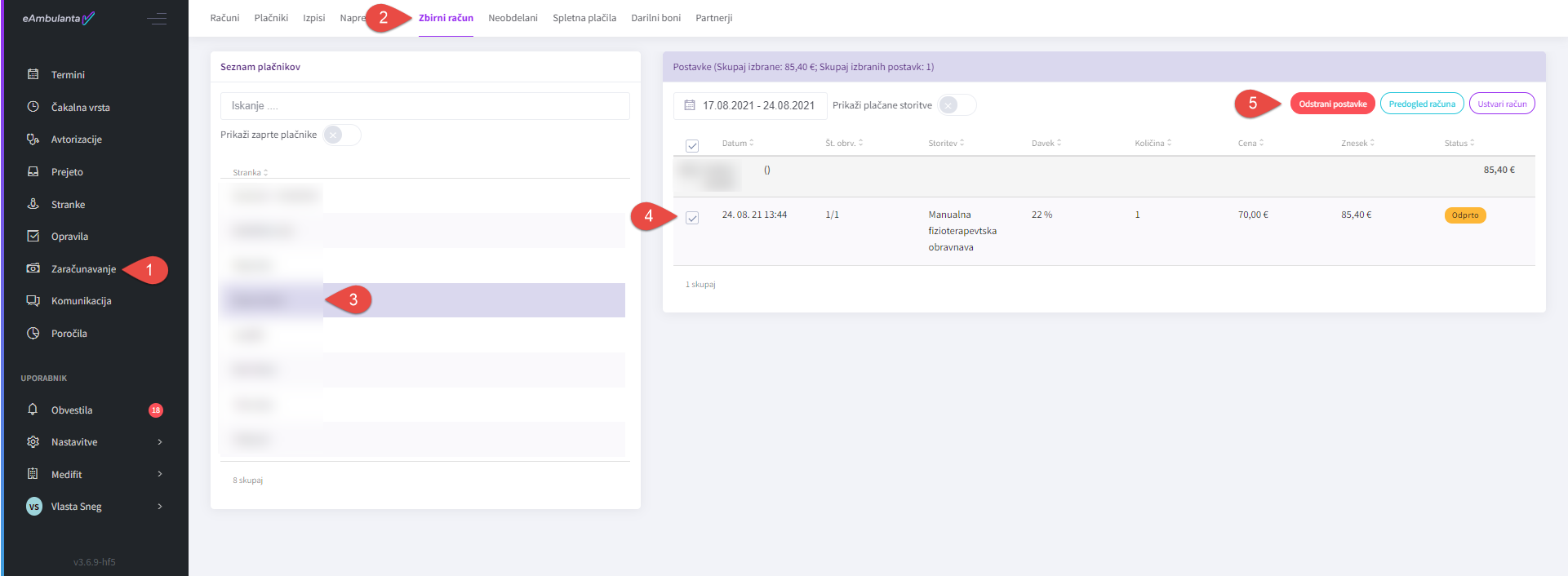Image resolution: width=1568 pixels, height=576 pixels.
Task: Switch to the Neobdelani tab
Action: (x=513, y=18)
